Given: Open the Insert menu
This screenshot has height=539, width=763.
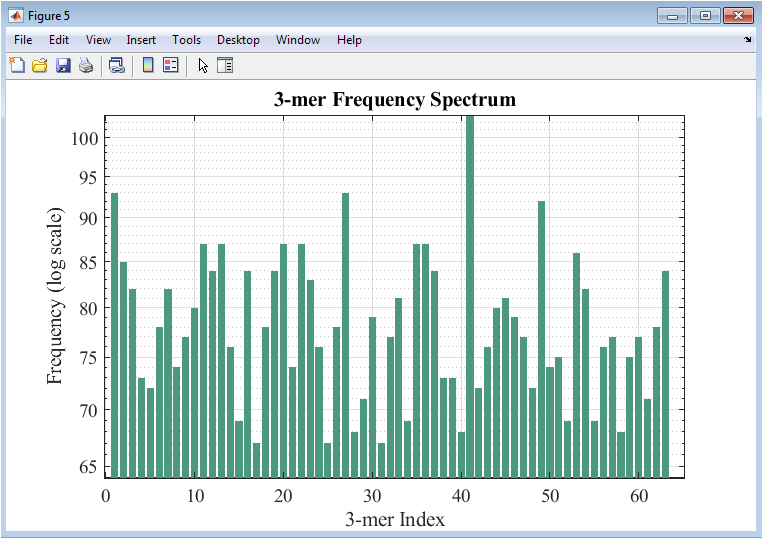Looking at the screenshot, I should (x=141, y=40).
